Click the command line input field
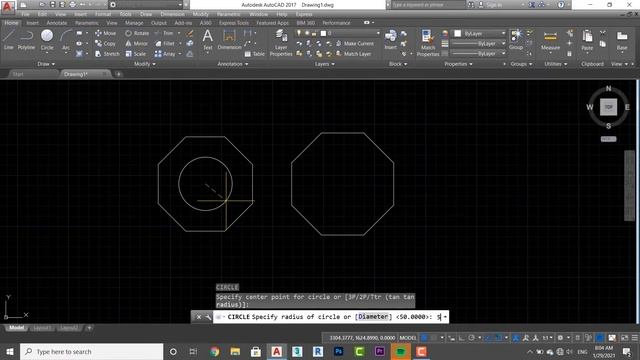640x360 pixels. [x=331, y=317]
